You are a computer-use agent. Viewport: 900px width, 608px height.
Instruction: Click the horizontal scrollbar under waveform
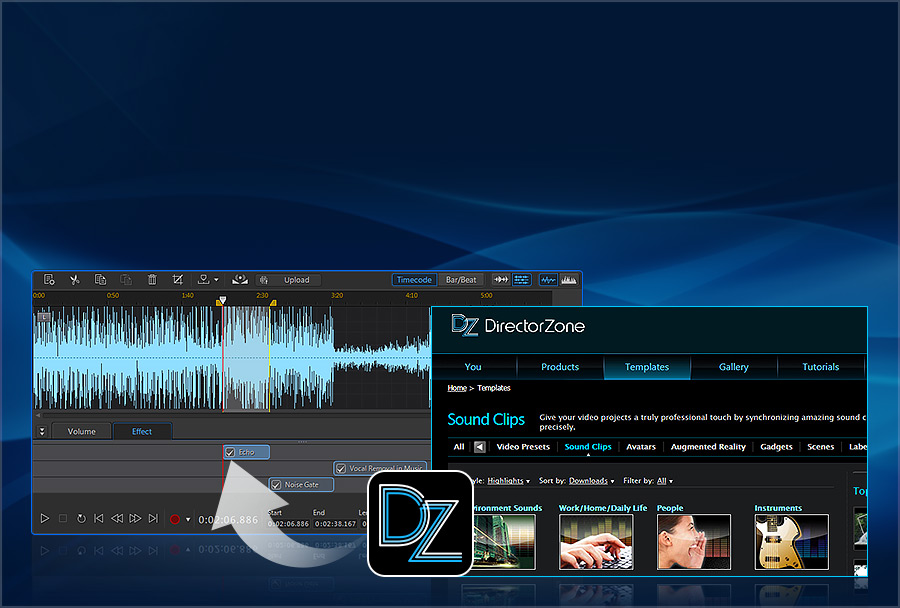[235, 415]
